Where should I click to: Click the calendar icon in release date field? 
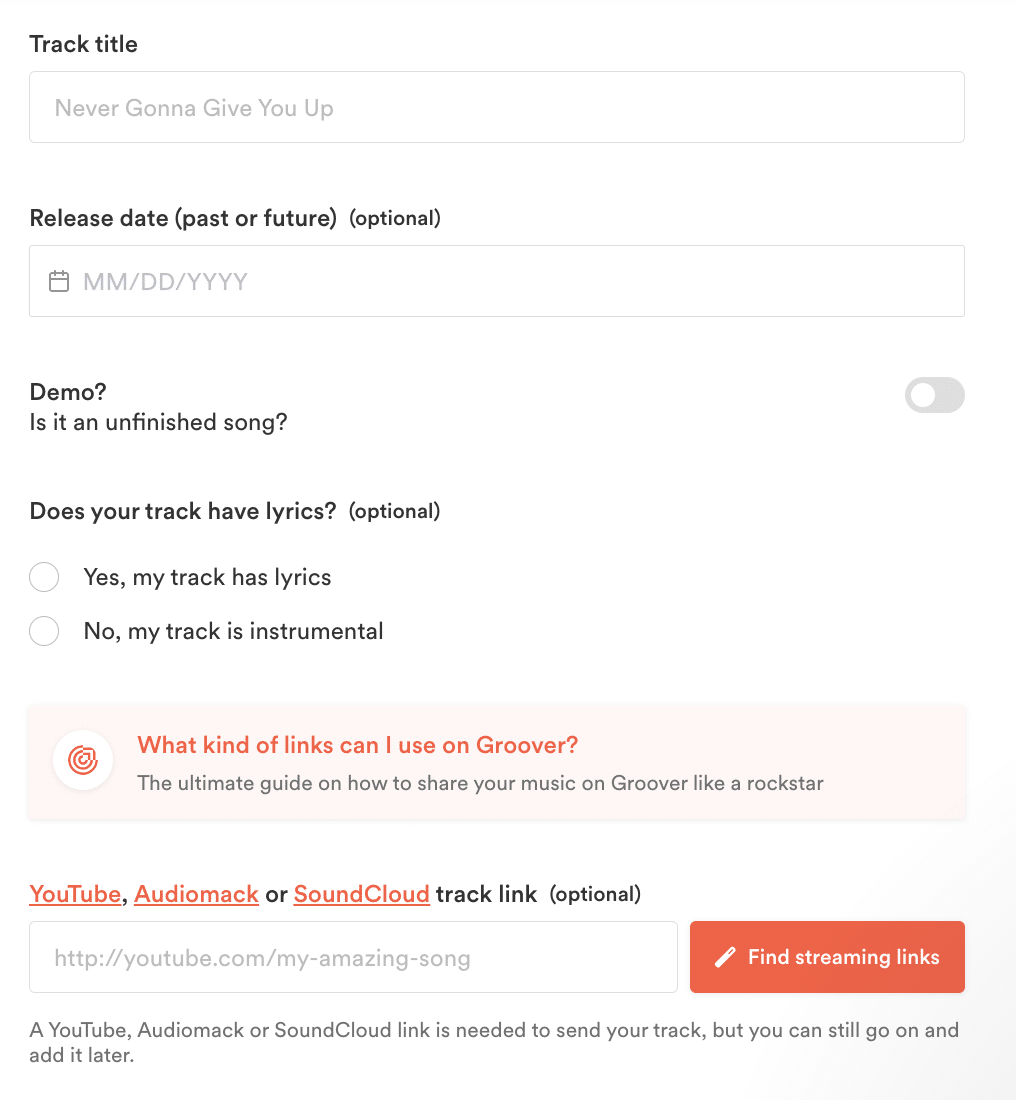[x=59, y=281]
